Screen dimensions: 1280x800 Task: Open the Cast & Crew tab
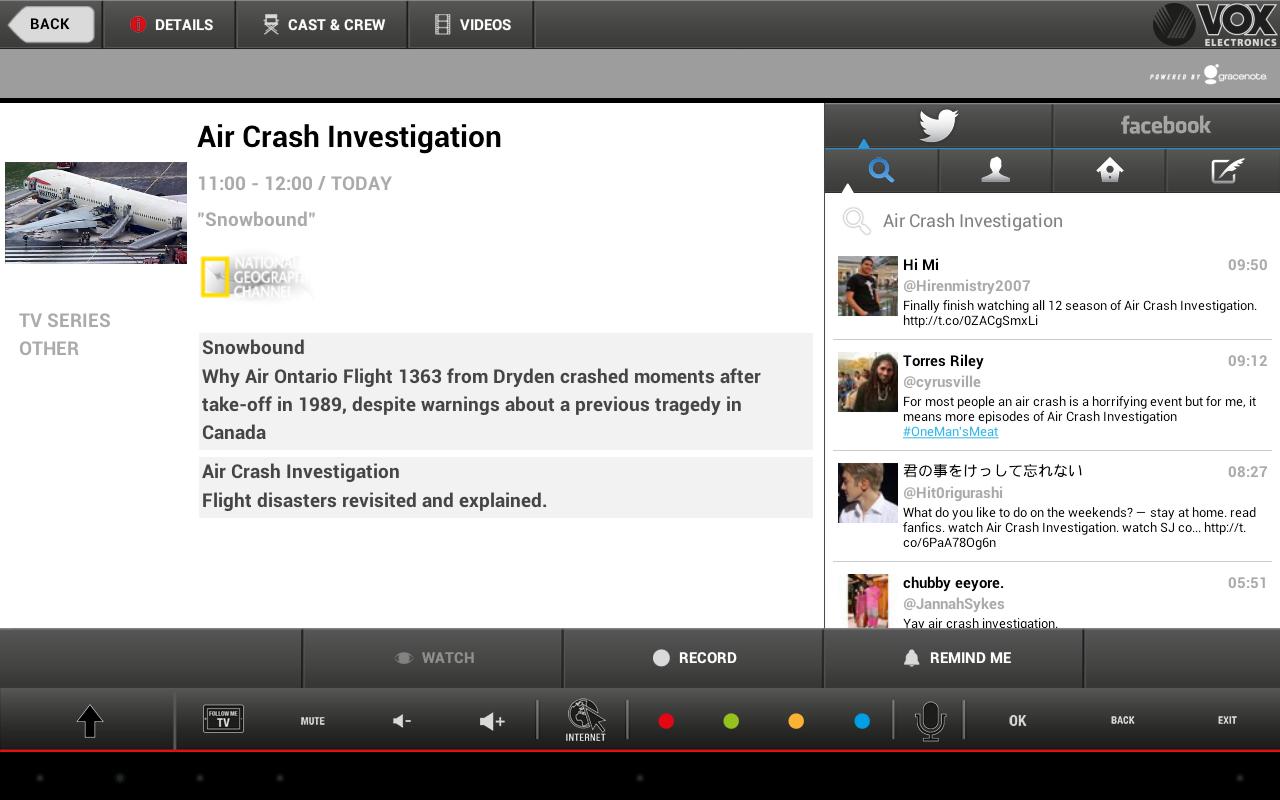tap(323, 25)
